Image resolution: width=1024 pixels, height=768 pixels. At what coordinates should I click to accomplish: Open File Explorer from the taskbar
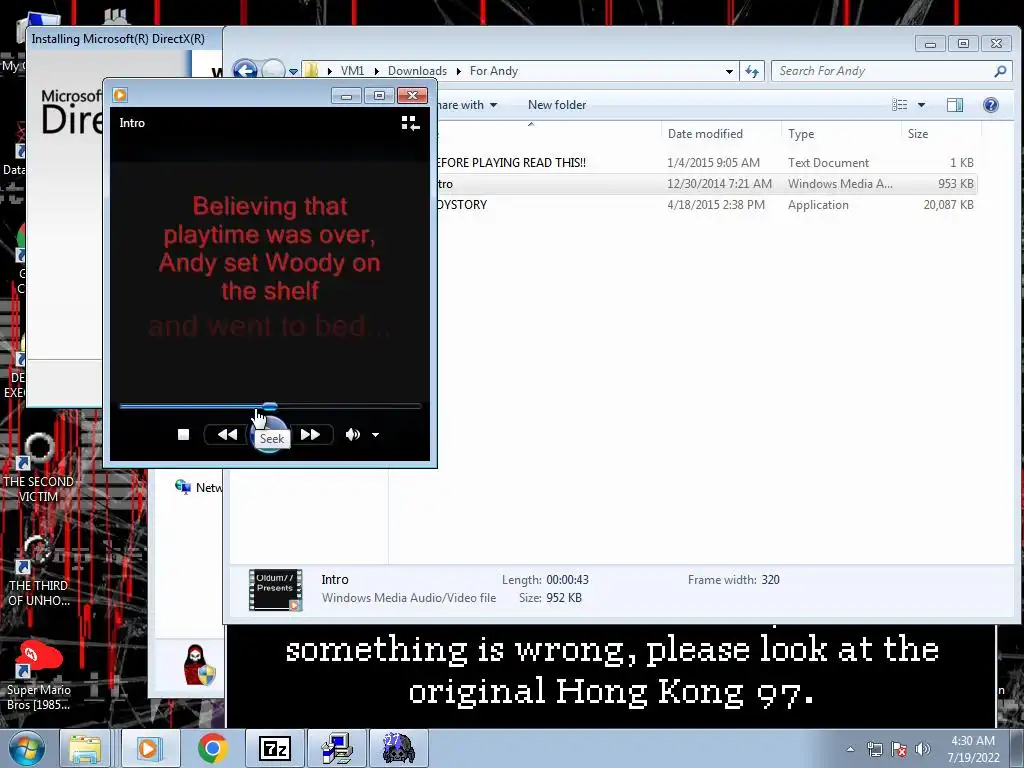coord(85,748)
